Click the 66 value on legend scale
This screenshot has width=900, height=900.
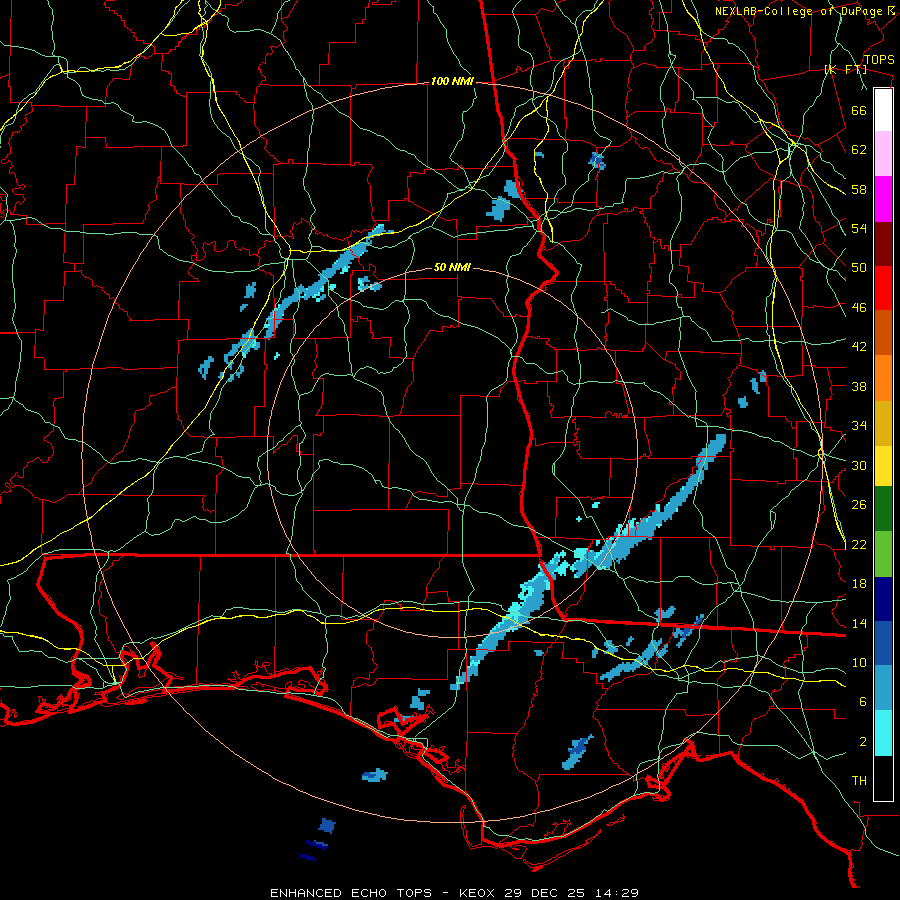coord(859,110)
